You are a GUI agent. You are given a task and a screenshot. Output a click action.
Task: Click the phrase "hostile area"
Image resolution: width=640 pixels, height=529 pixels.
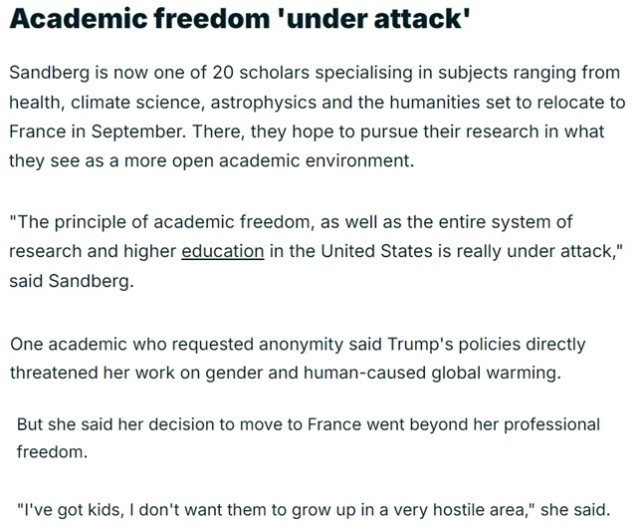[x=498, y=506]
